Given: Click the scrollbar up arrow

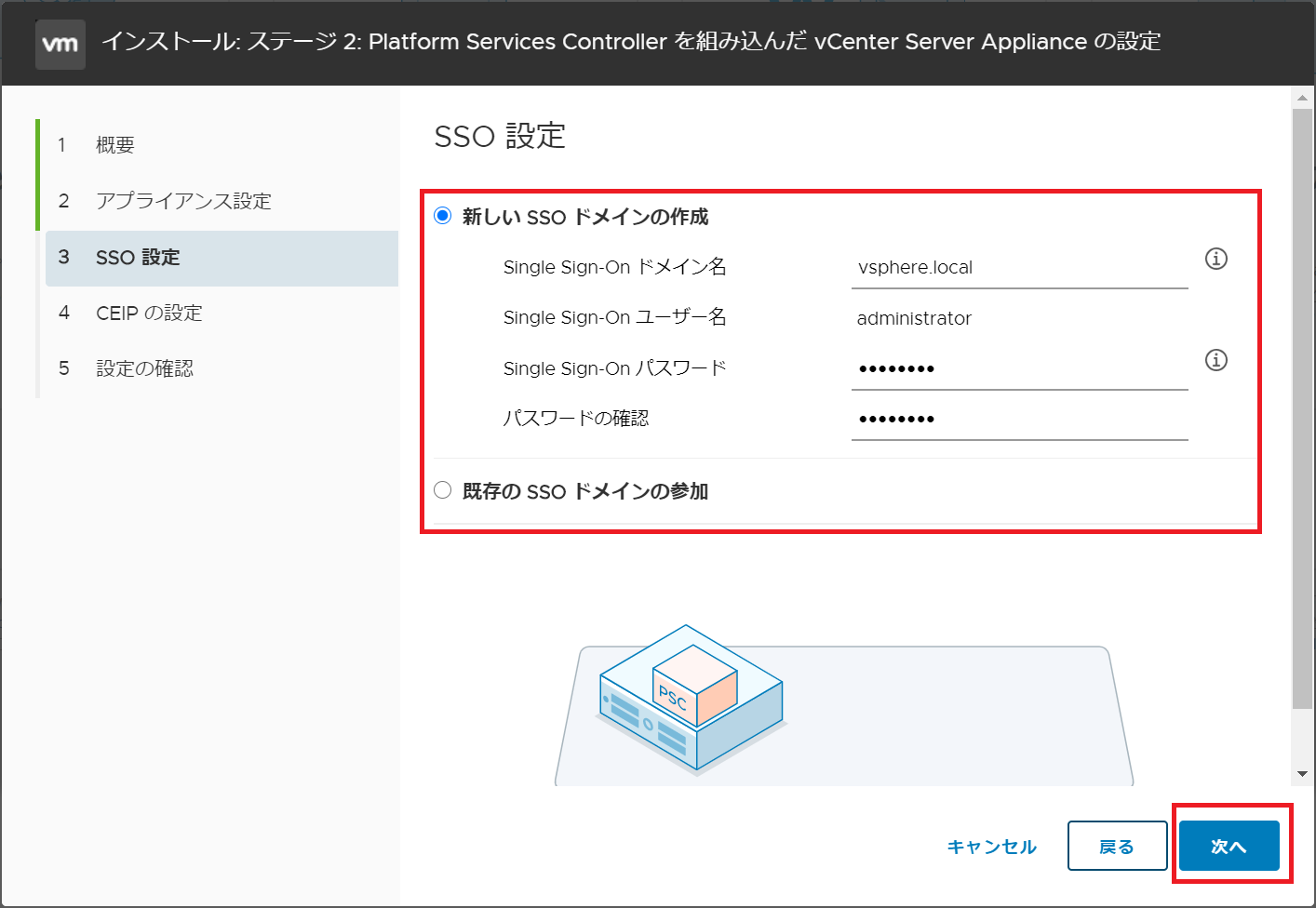Looking at the screenshot, I should coord(1302,98).
